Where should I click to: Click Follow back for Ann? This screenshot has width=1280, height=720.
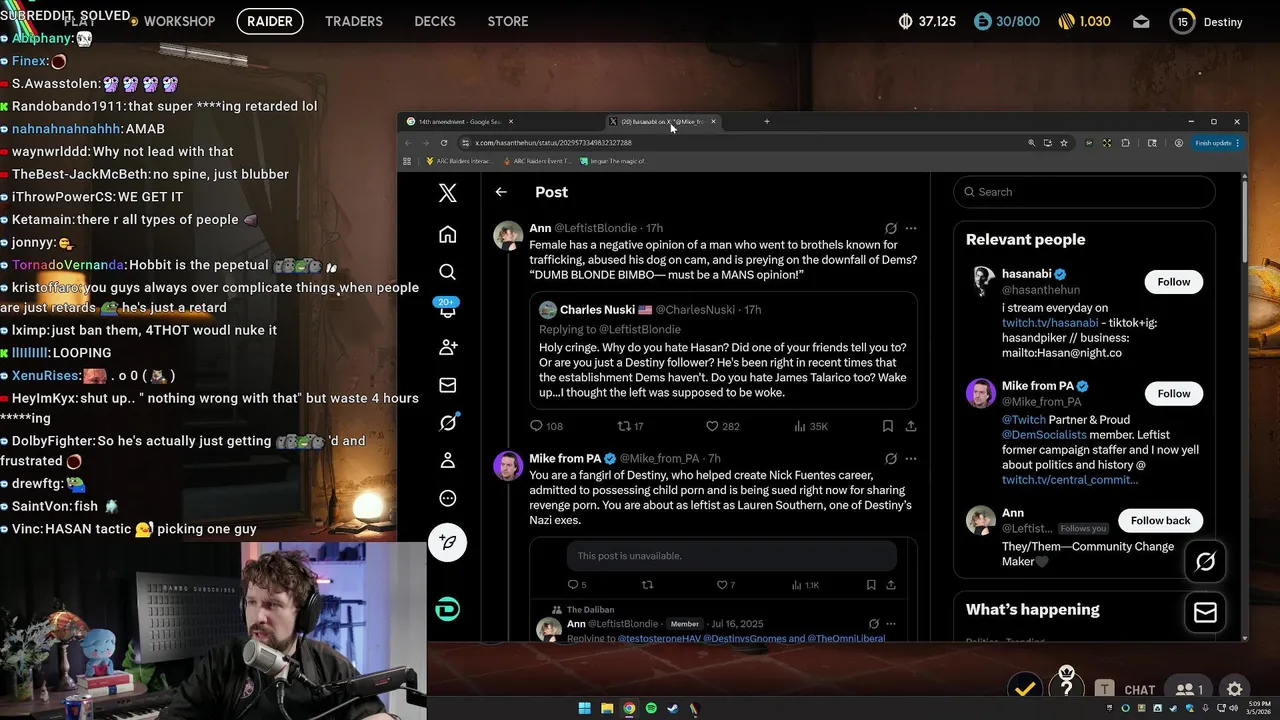click(x=1160, y=521)
